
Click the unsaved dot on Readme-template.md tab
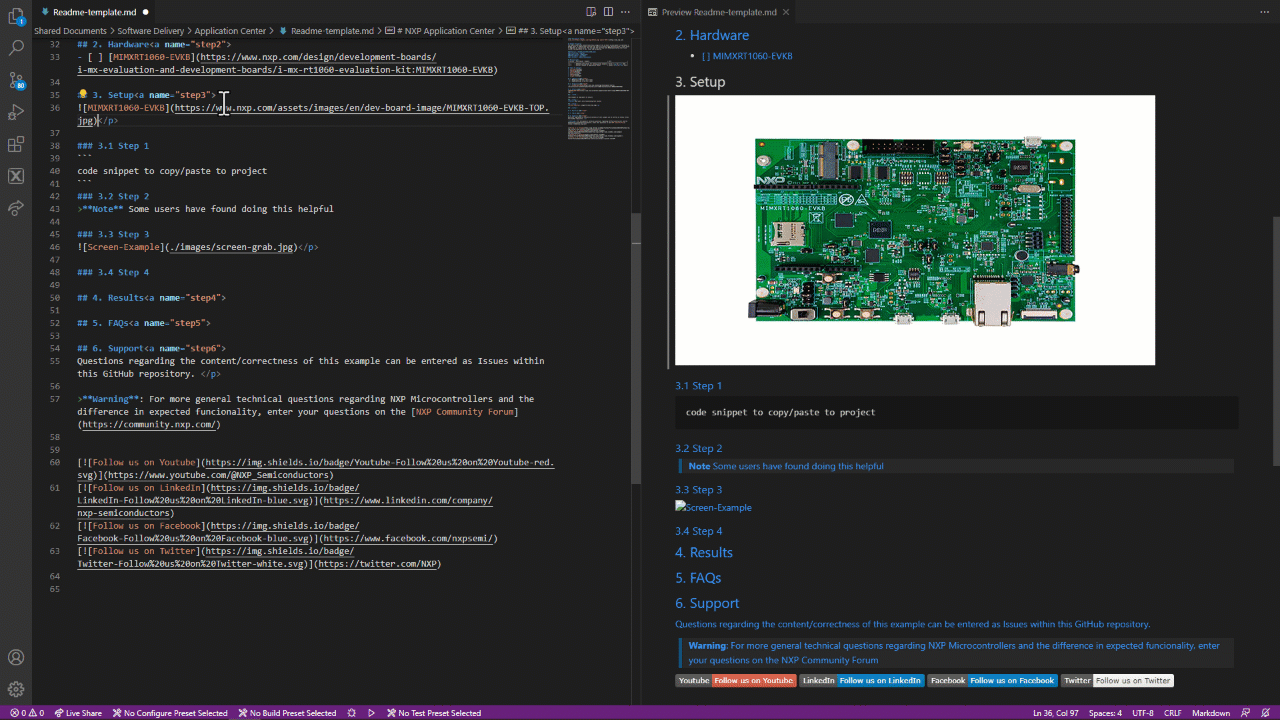click(x=146, y=12)
